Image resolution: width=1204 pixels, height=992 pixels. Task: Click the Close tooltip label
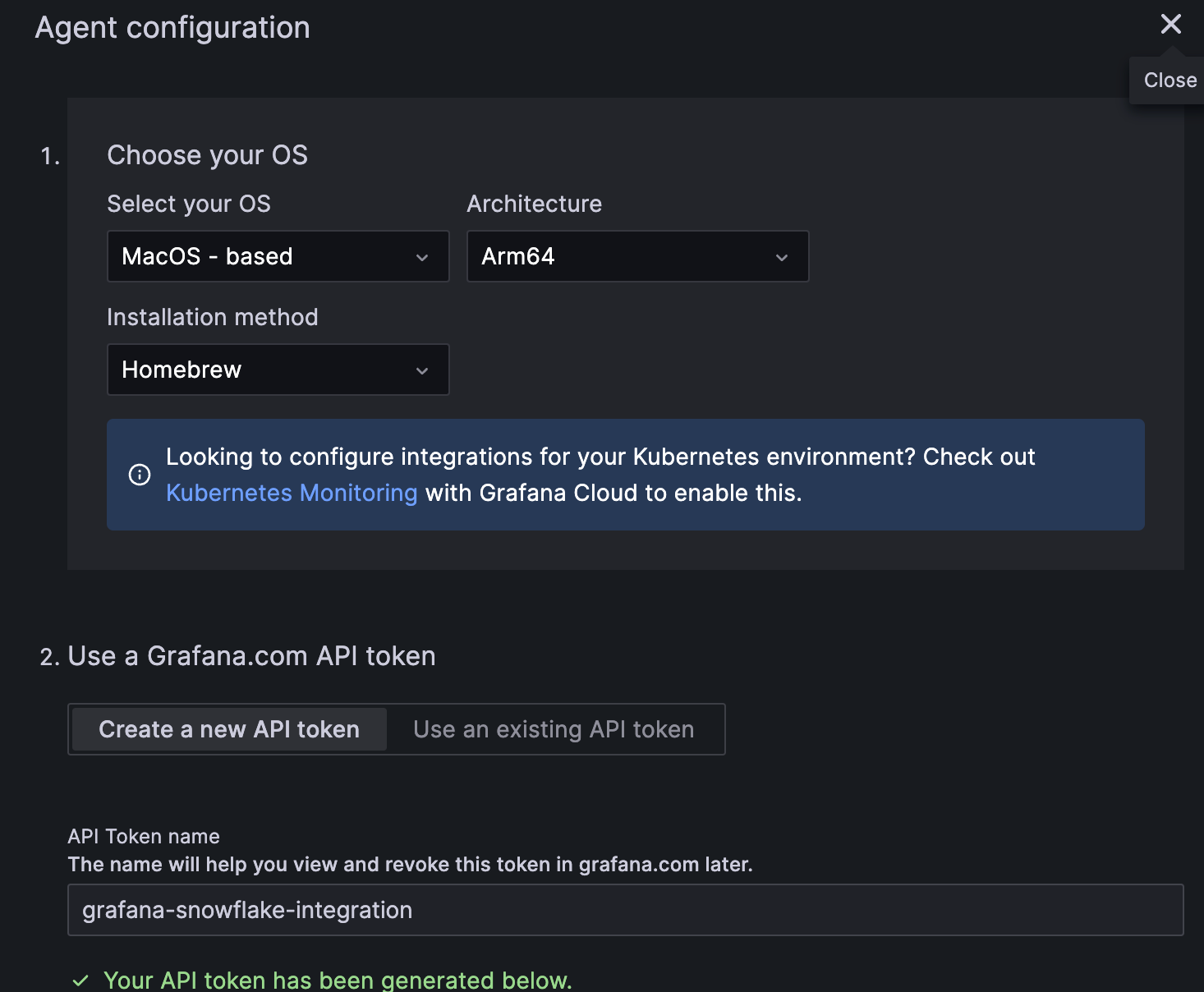pos(1170,80)
